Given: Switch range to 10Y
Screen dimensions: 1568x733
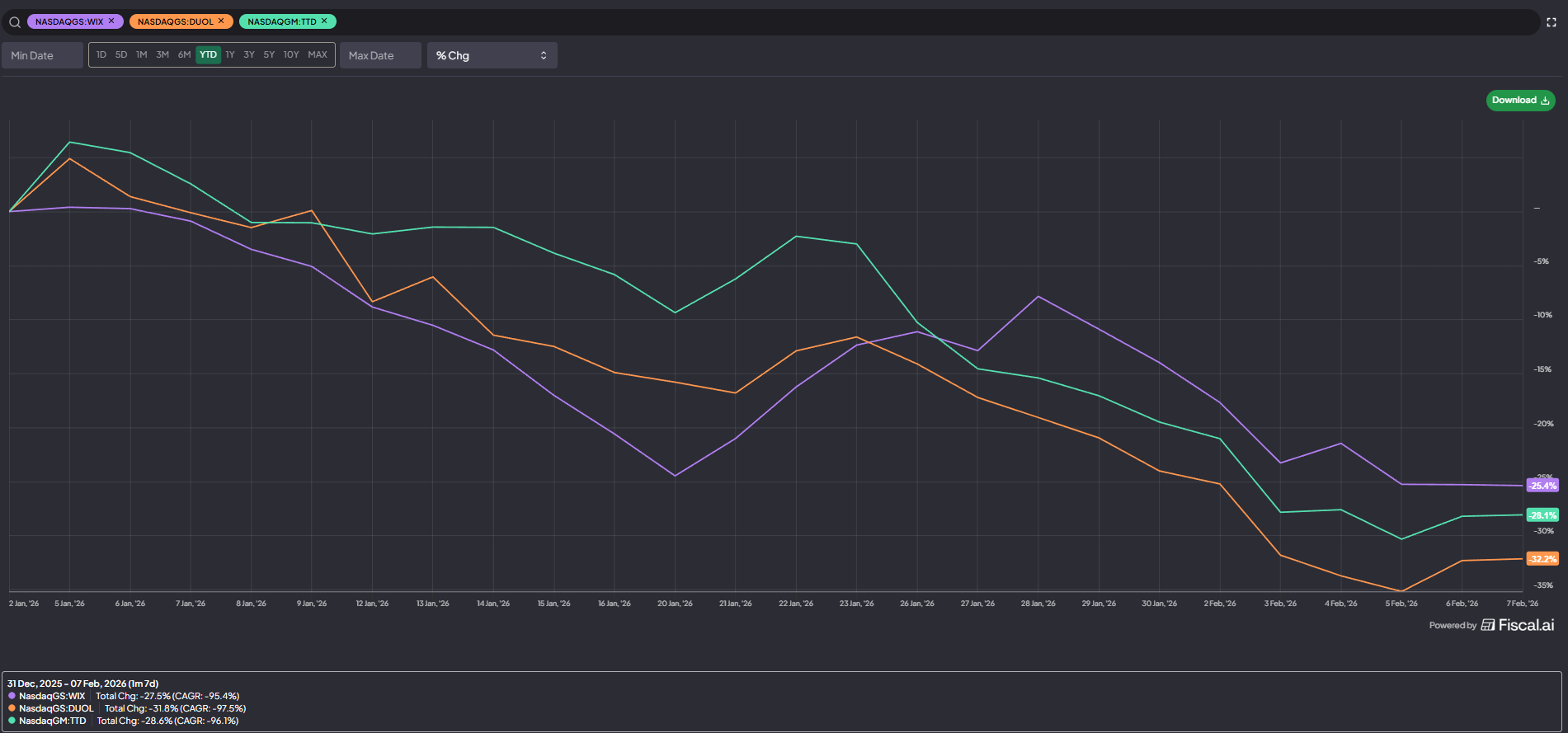Looking at the screenshot, I should tap(291, 54).
